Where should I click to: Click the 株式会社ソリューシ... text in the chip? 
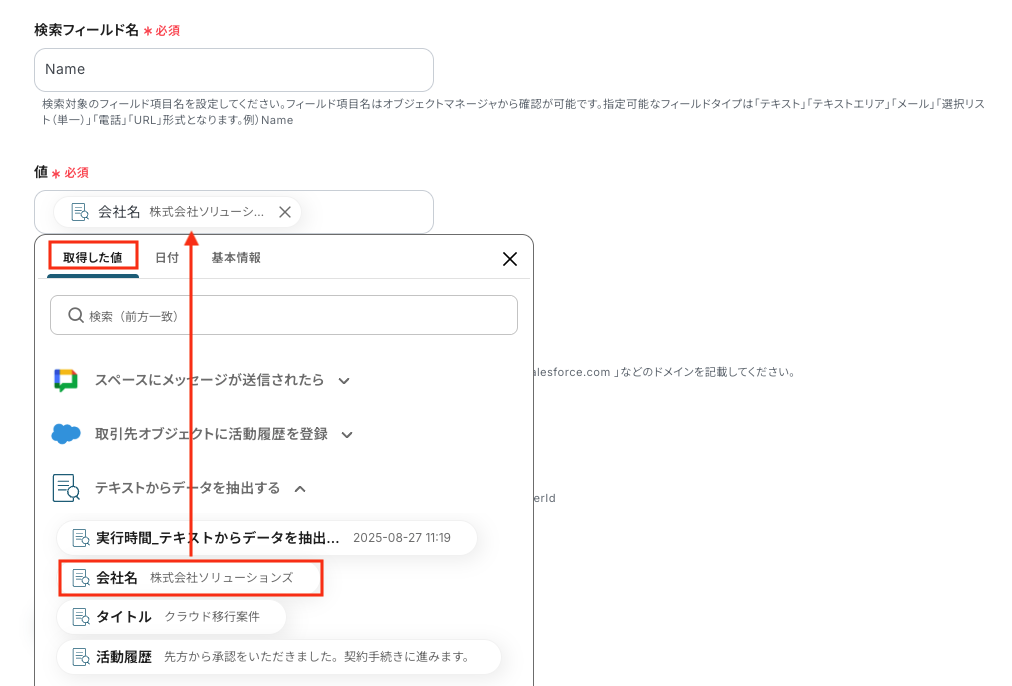tap(207, 212)
